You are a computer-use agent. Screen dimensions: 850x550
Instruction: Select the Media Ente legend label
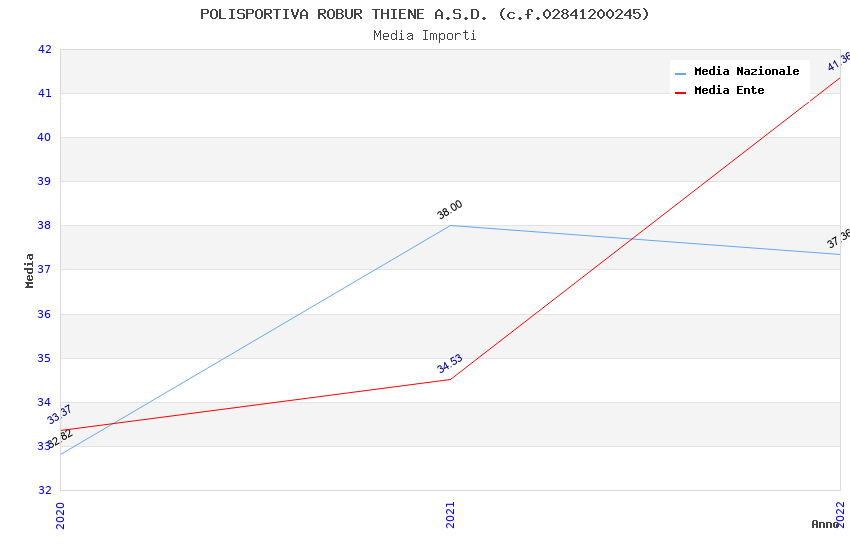coord(729,90)
